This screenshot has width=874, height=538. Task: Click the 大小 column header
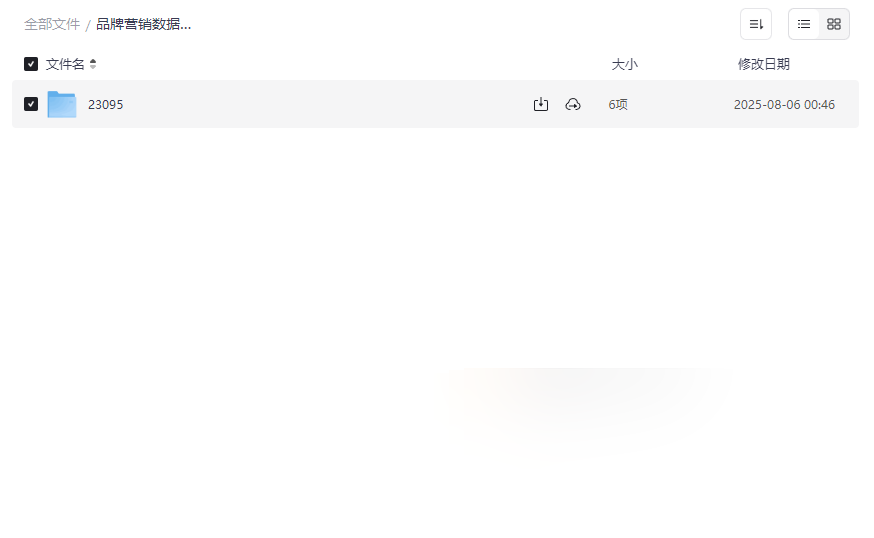point(624,64)
